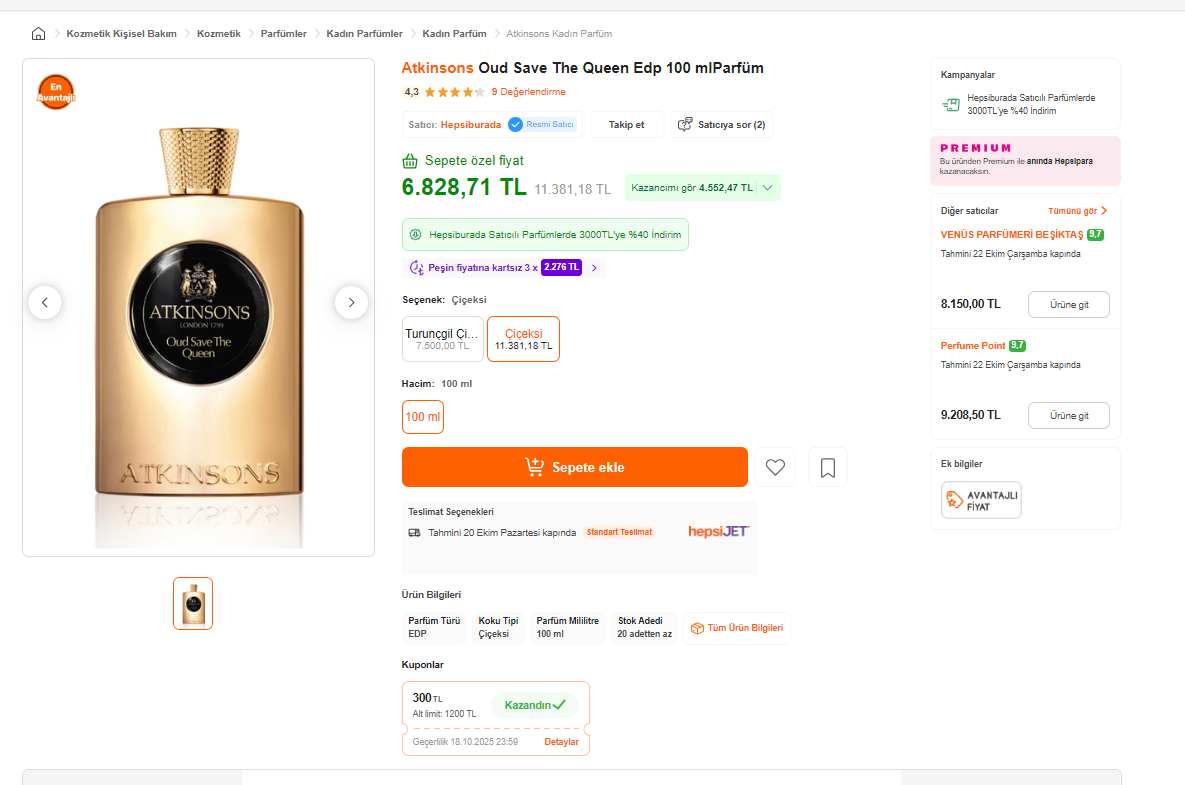Viewport: 1185px width, 785px height.
Task: Open the Parfümler breadcrumb category
Action: coord(283,34)
